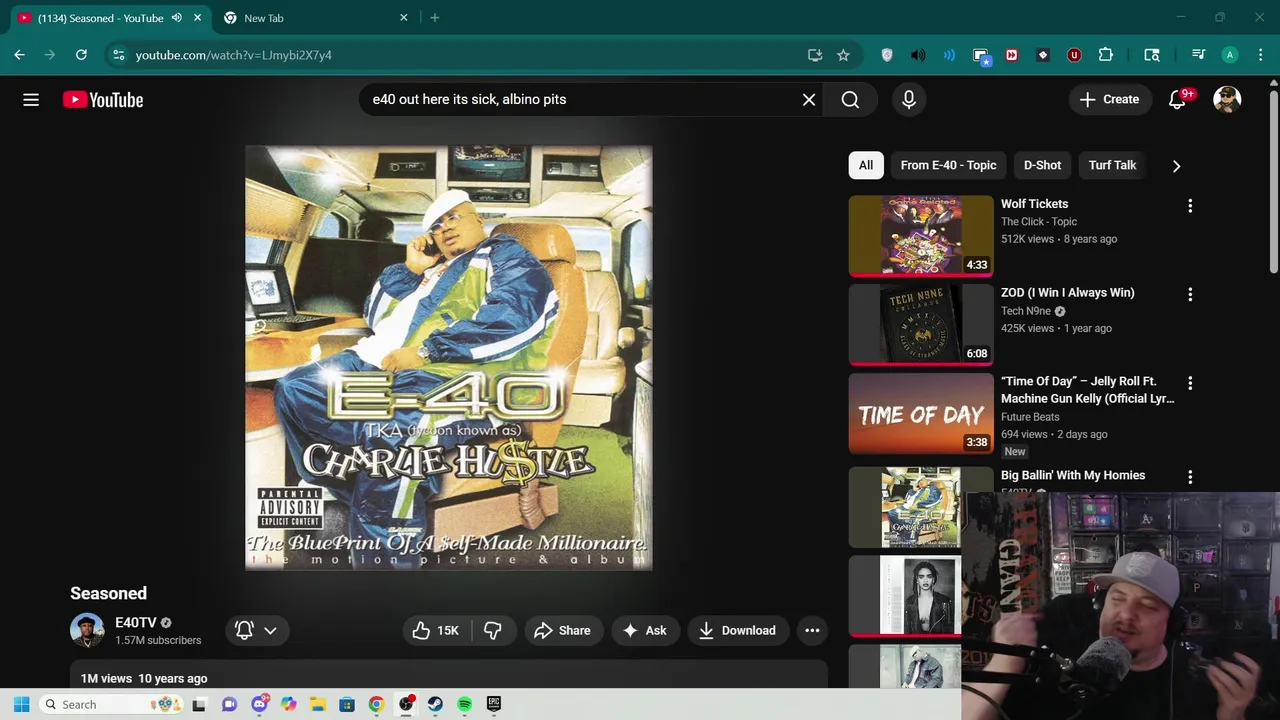Select the D-Shot filter chip
This screenshot has height=720, width=1280.
click(1042, 165)
